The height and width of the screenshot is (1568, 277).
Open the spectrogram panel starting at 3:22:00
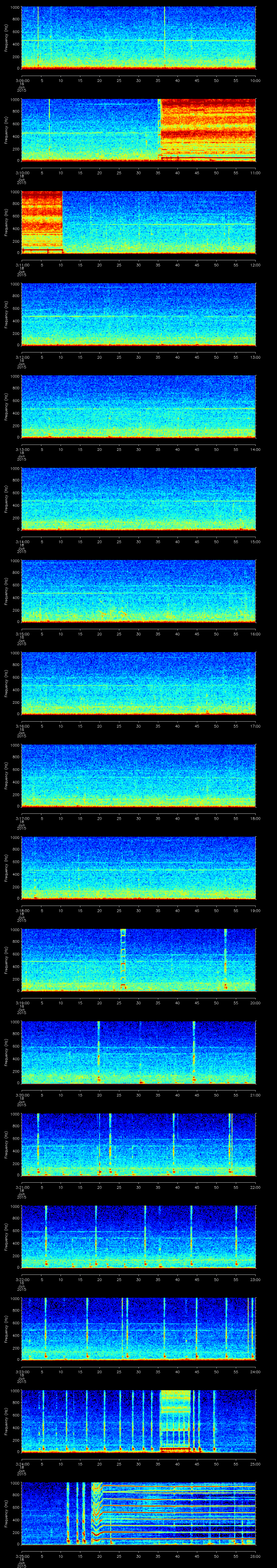tap(138, 1237)
